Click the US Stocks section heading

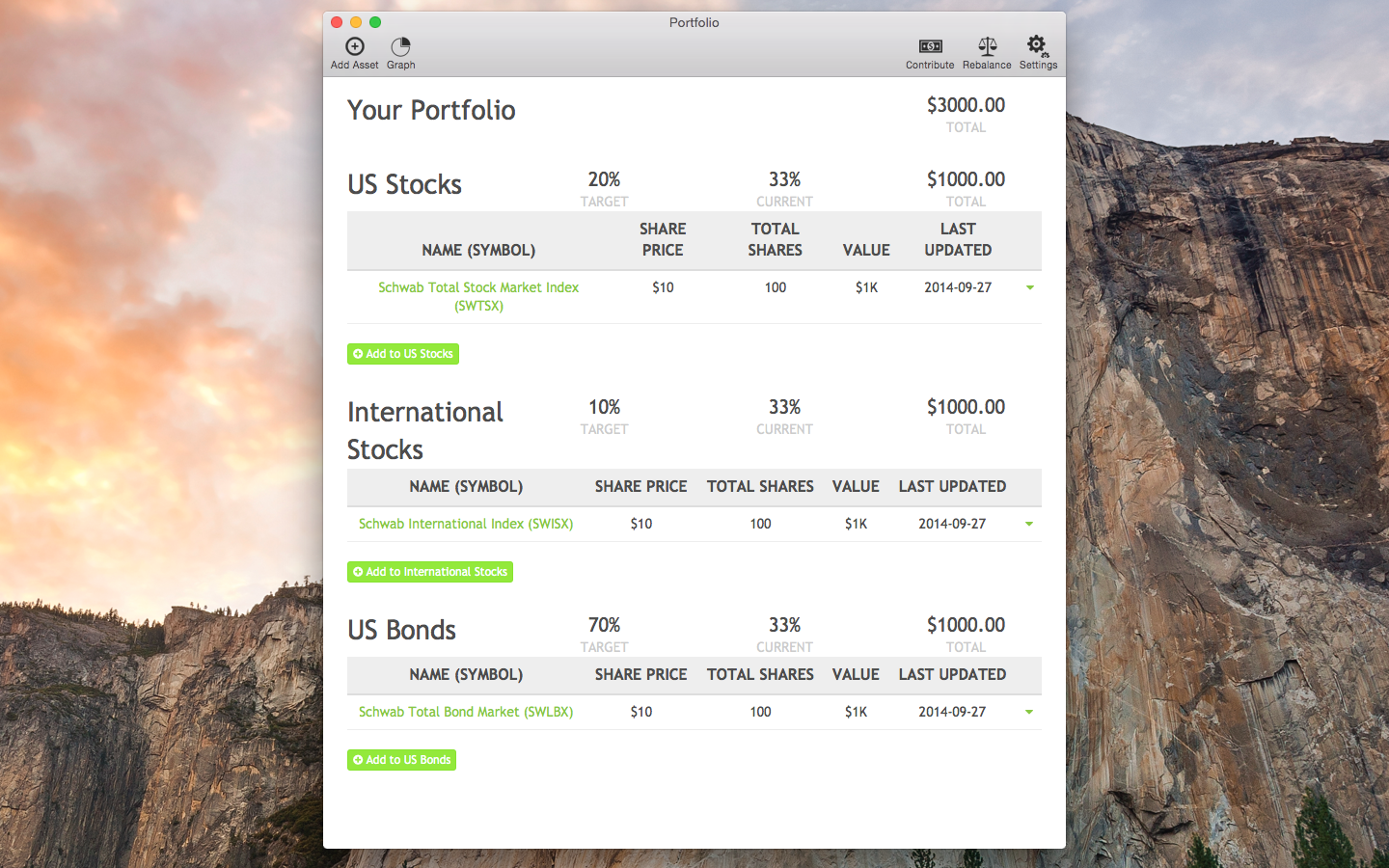click(x=404, y=184)
